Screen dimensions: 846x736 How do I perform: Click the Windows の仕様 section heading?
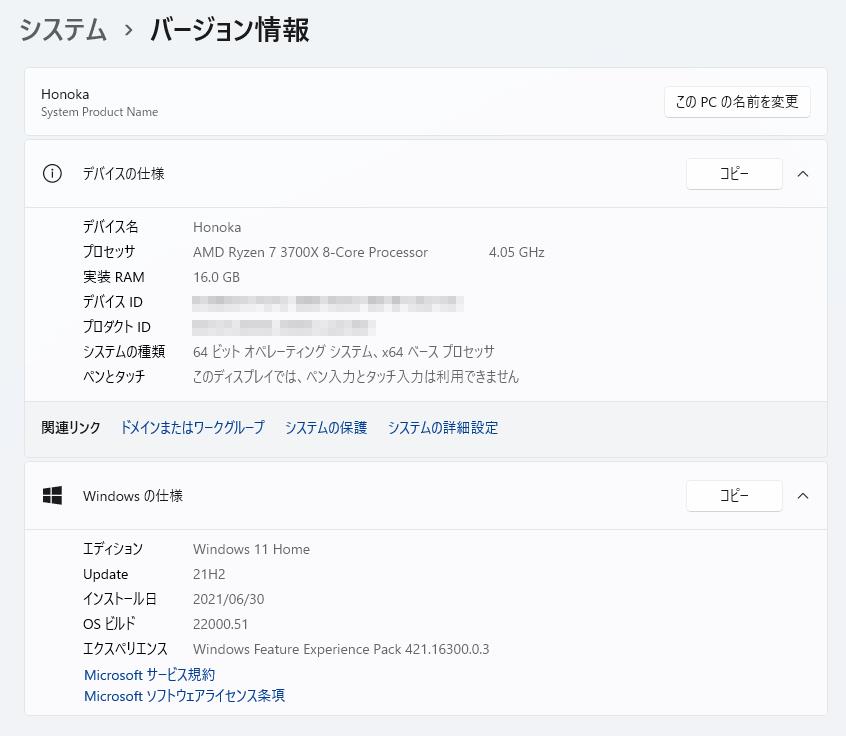(133, 495)
